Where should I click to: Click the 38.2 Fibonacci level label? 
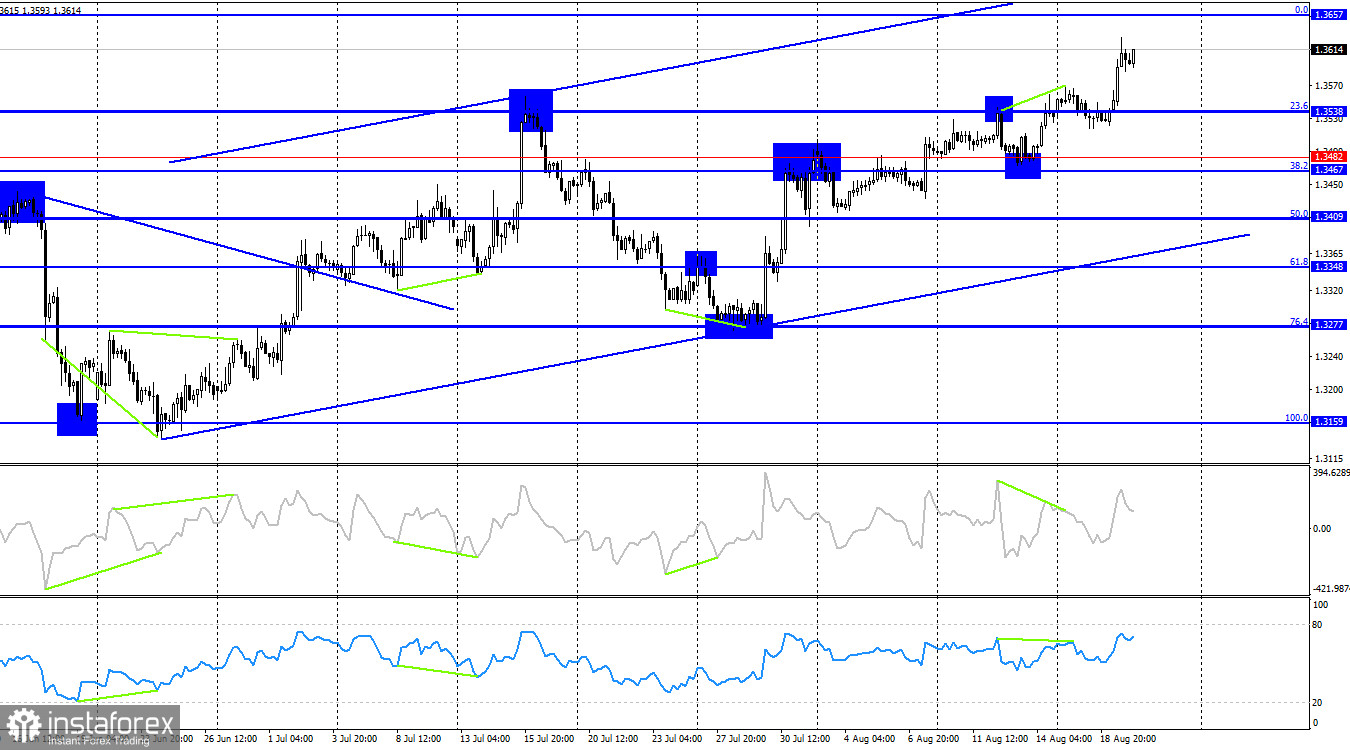tap(1299, 165)
